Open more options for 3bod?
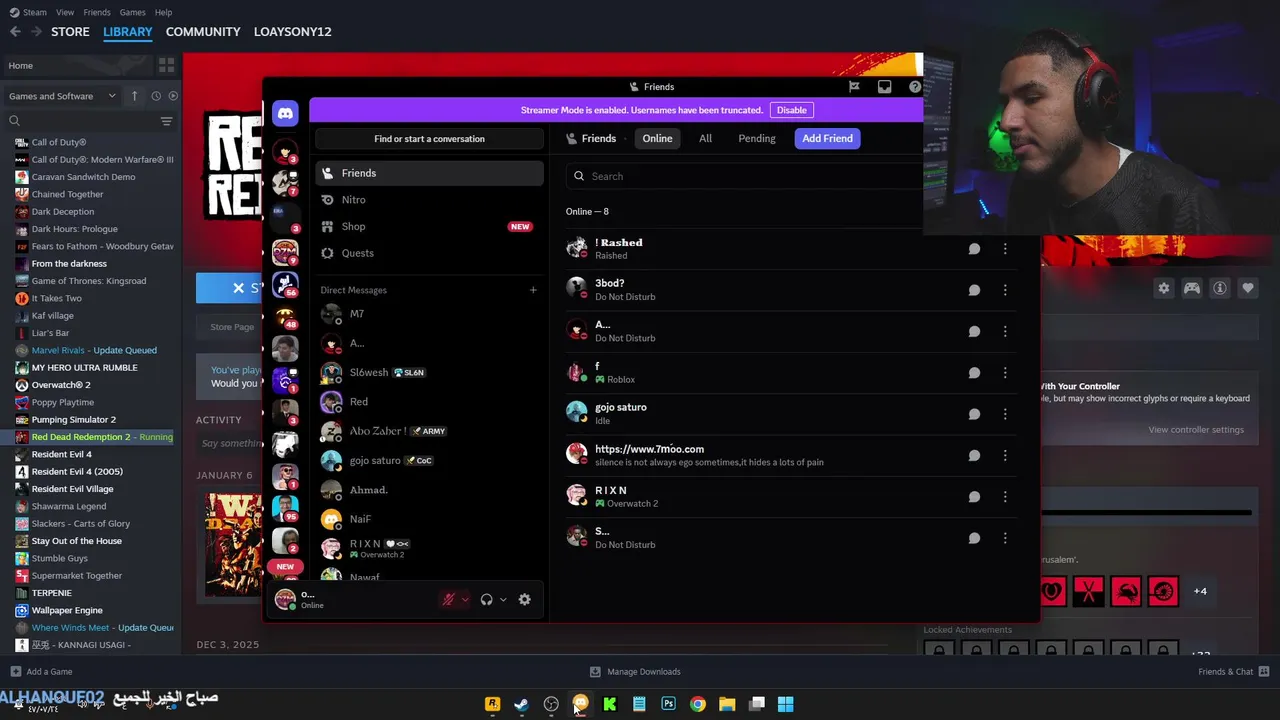 click(1005, 290)
